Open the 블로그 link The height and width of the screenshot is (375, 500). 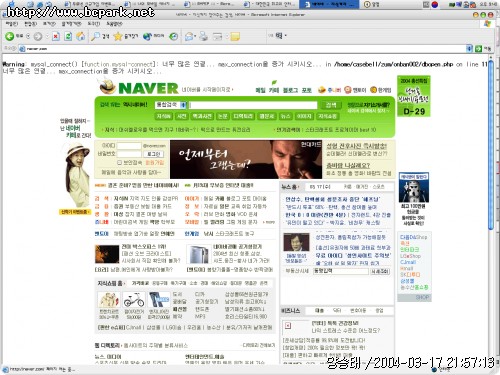click(x=290, y=90)
